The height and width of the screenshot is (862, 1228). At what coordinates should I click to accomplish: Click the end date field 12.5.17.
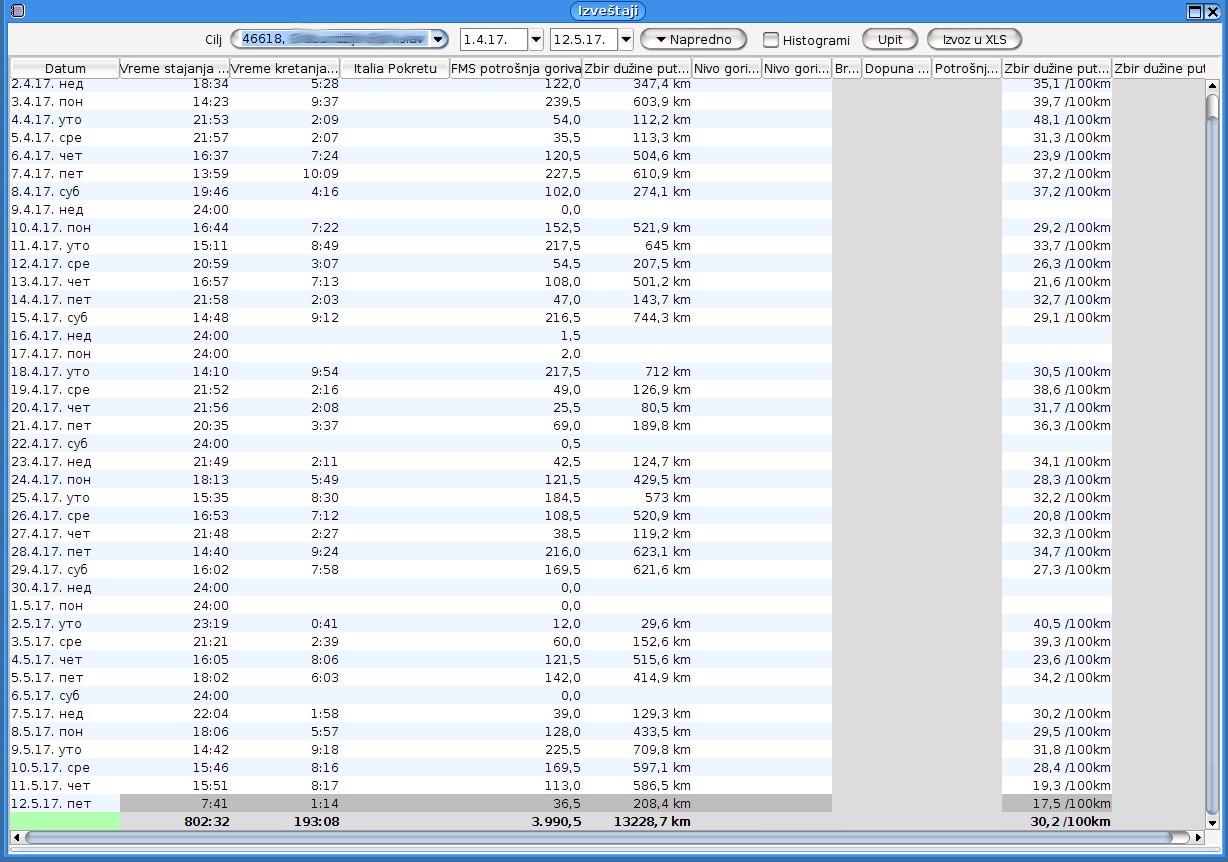[x=583, y=40]
